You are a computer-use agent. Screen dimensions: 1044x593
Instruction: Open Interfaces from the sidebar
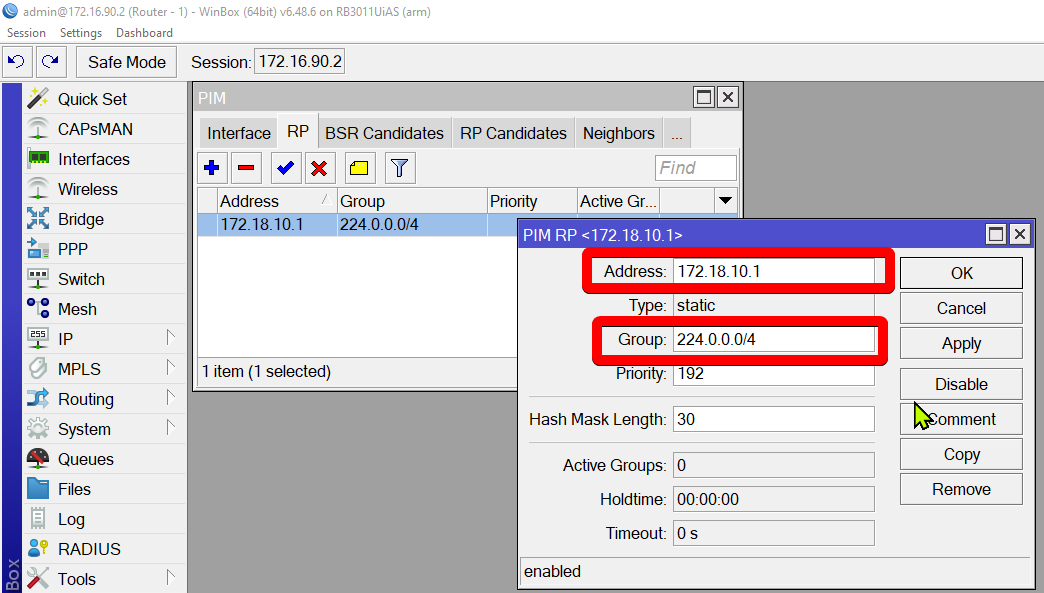pyautogui.click(x=93, y=159)
